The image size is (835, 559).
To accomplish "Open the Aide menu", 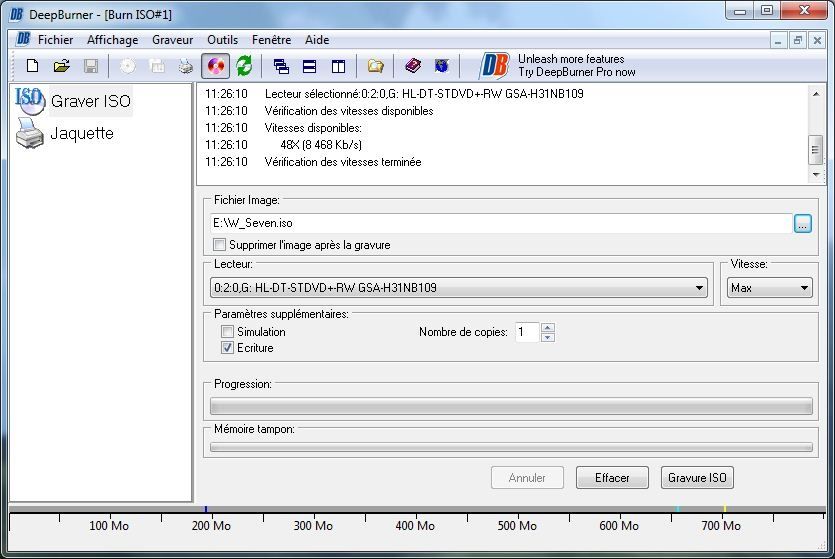I will coord(317,40).
